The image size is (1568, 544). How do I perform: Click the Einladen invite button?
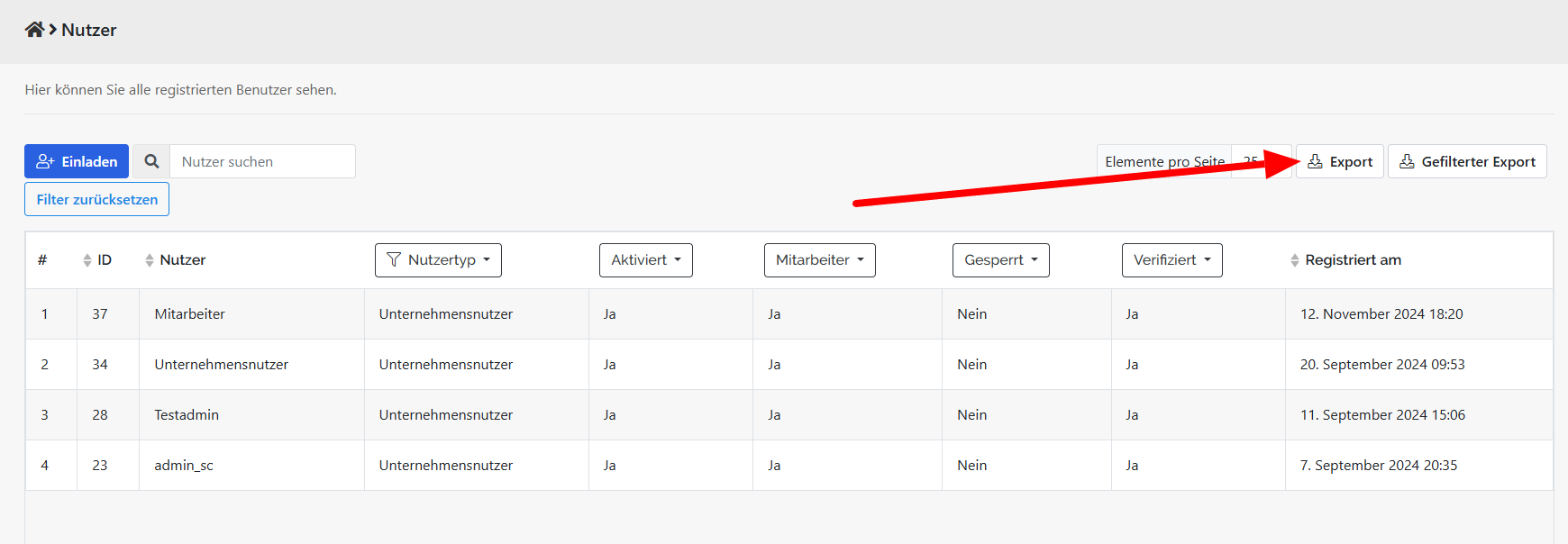[77, 161]
